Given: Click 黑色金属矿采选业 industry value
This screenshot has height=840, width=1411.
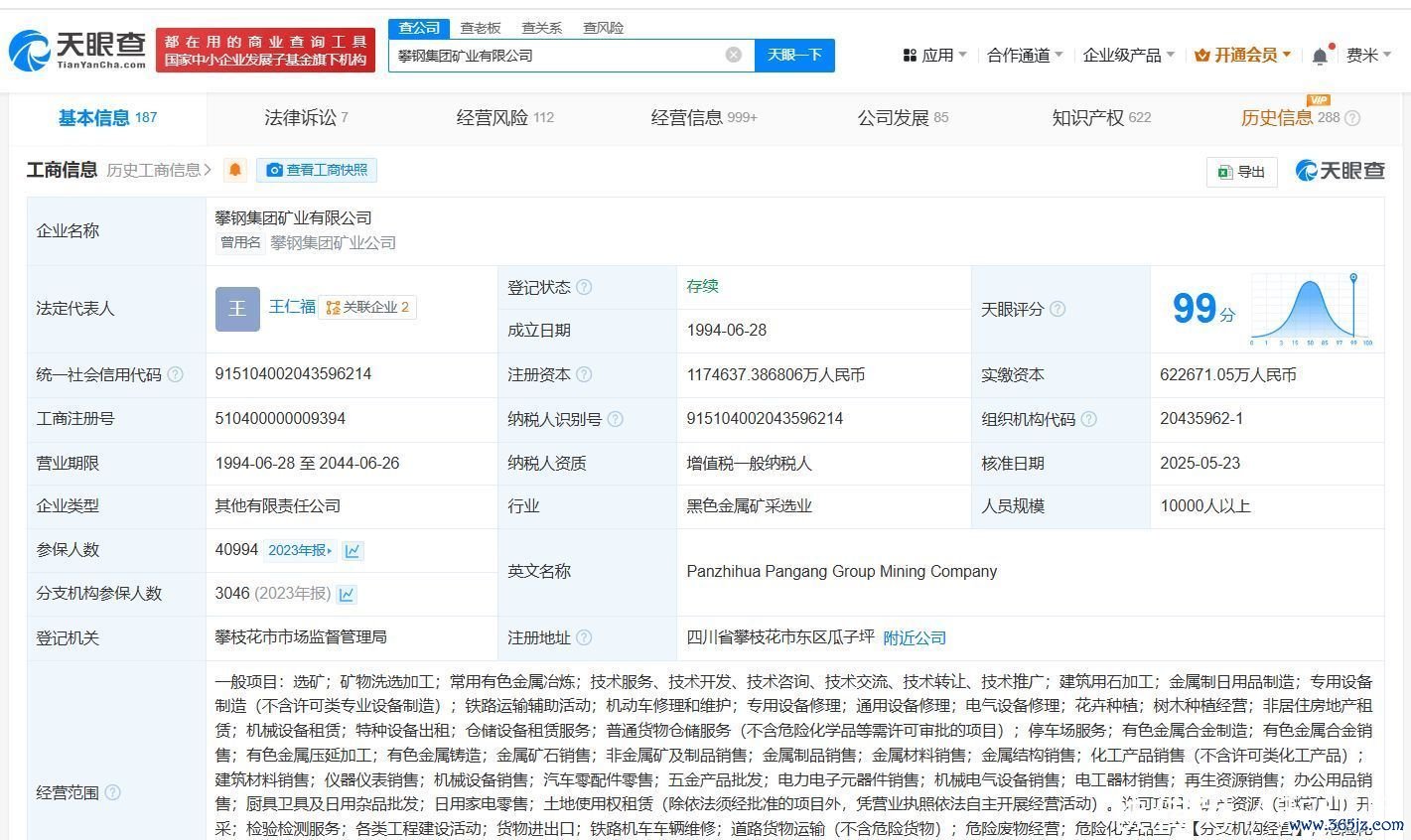Looking at the screenshot, I should [x=750, y=506].
